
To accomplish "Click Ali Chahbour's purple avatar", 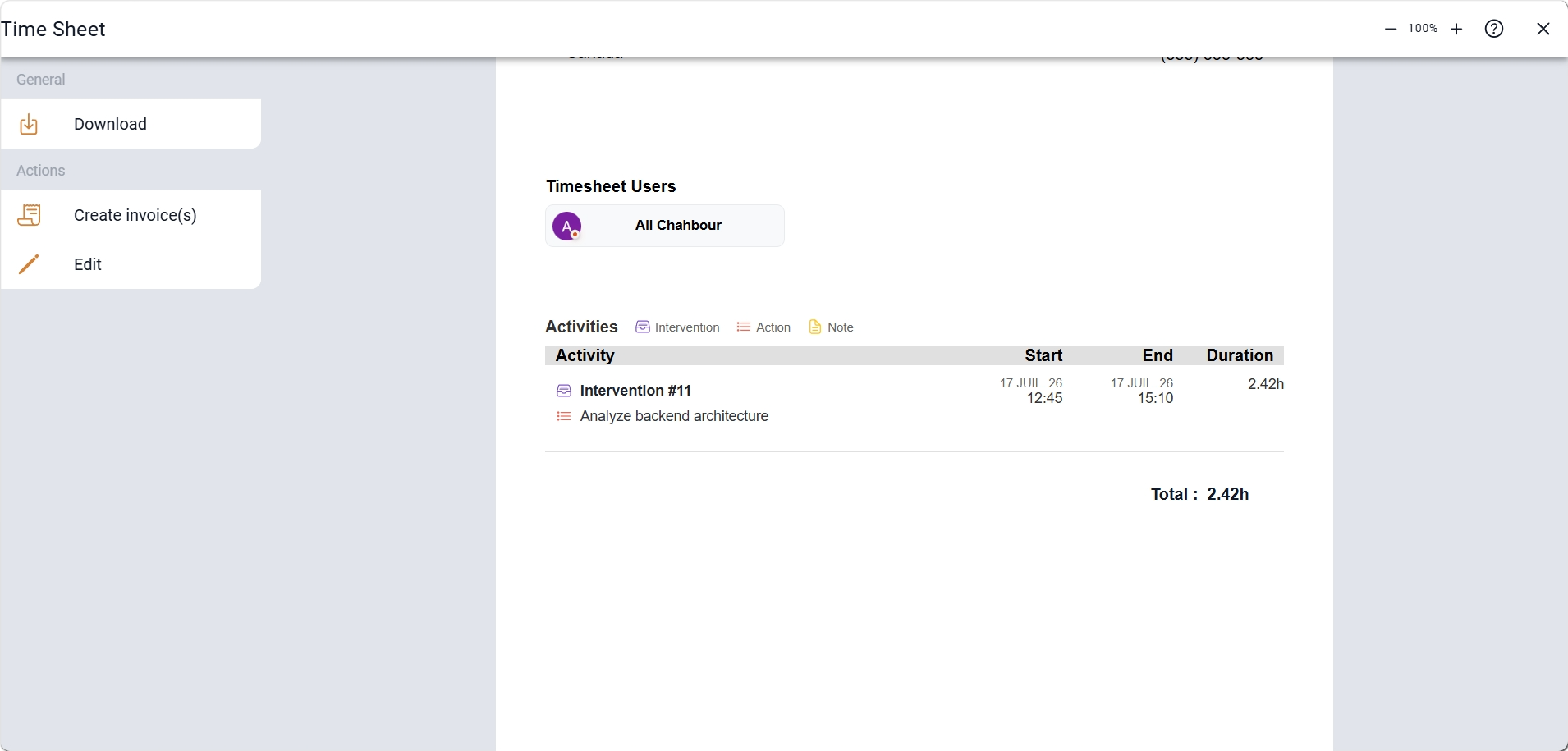I will tap(567, 226).
